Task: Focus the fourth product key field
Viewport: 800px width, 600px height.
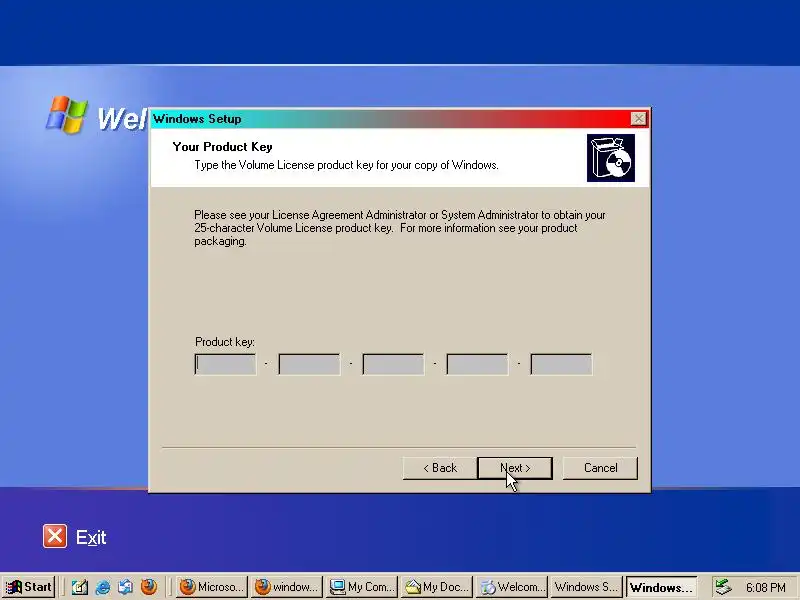Action: click(x=478, y=364)
